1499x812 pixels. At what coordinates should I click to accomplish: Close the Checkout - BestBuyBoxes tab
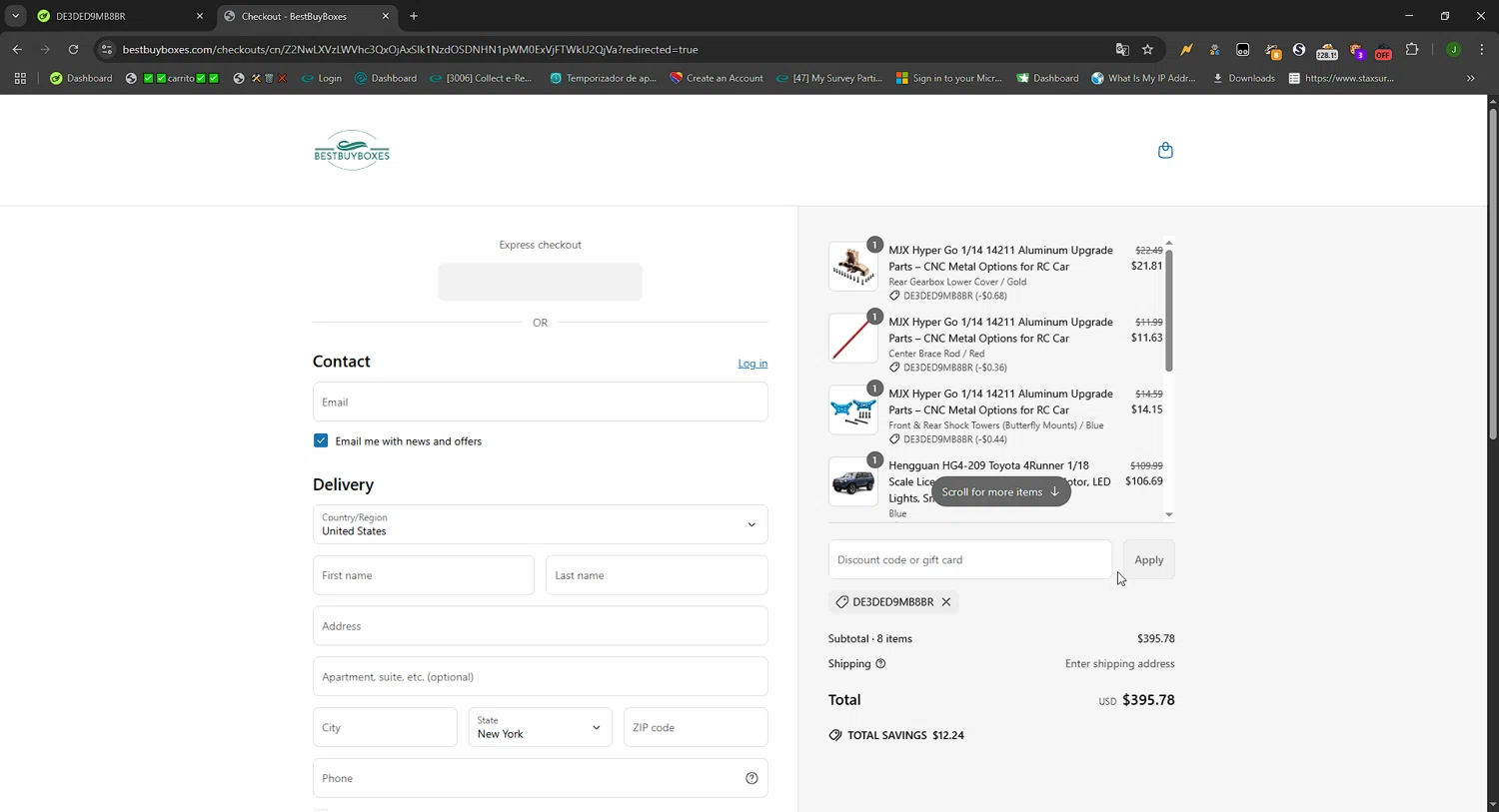[x=386, y=16]
